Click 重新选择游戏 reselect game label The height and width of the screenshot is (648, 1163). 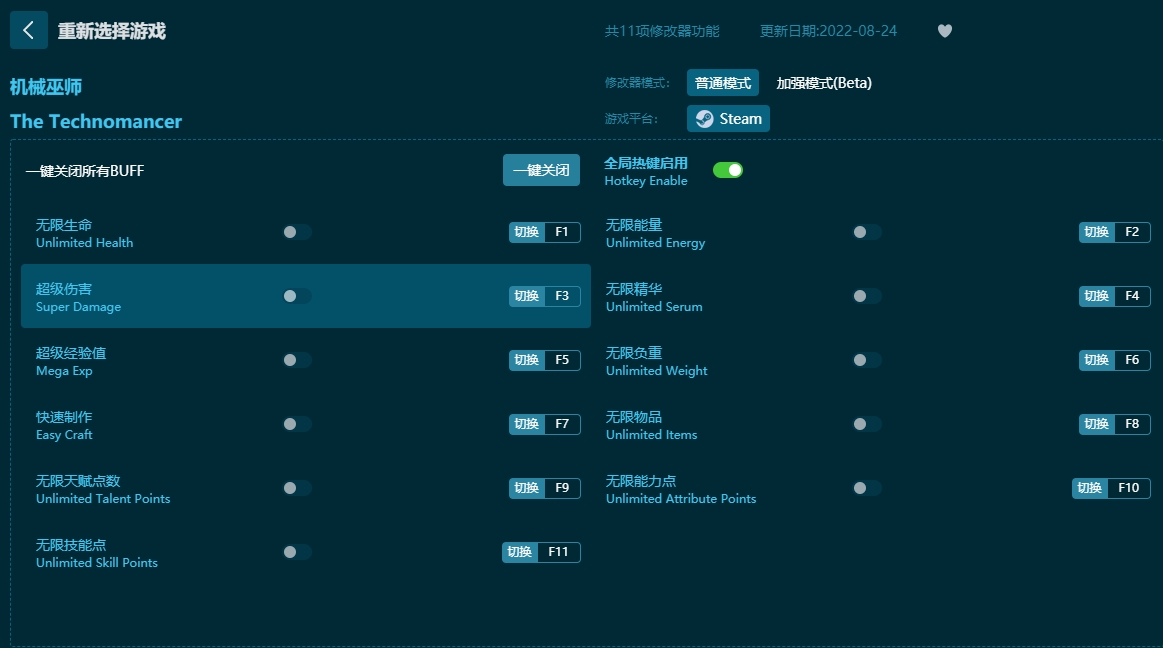[112, 31]
